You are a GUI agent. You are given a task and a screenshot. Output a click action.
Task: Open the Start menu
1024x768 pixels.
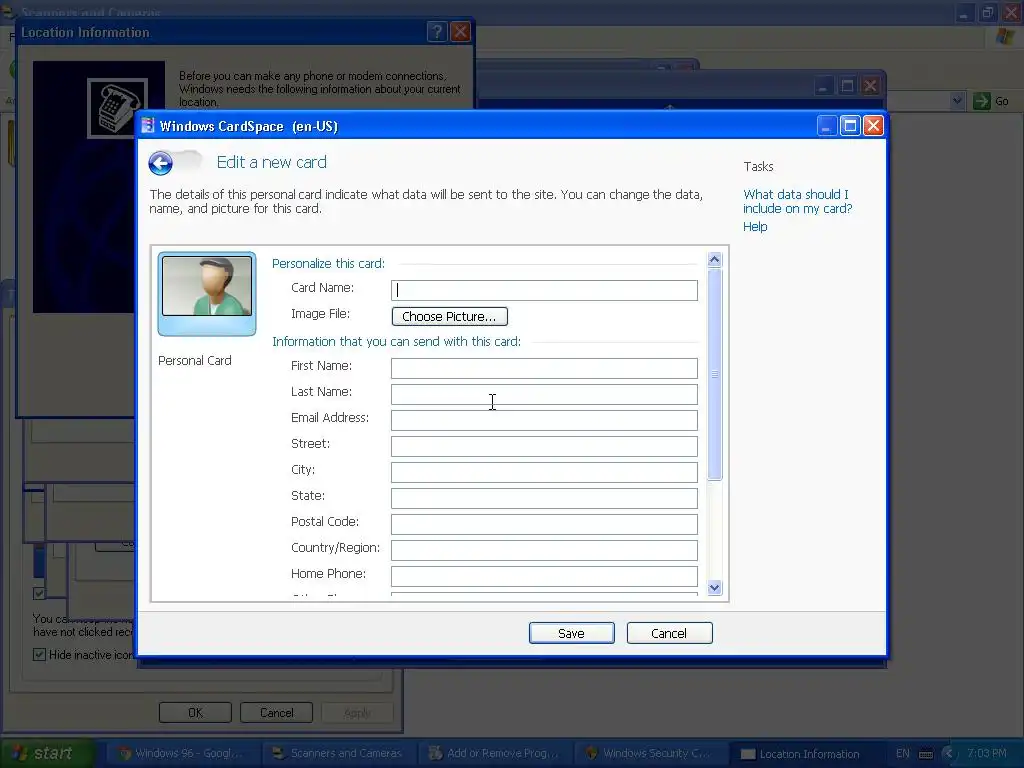pos(47,753)
